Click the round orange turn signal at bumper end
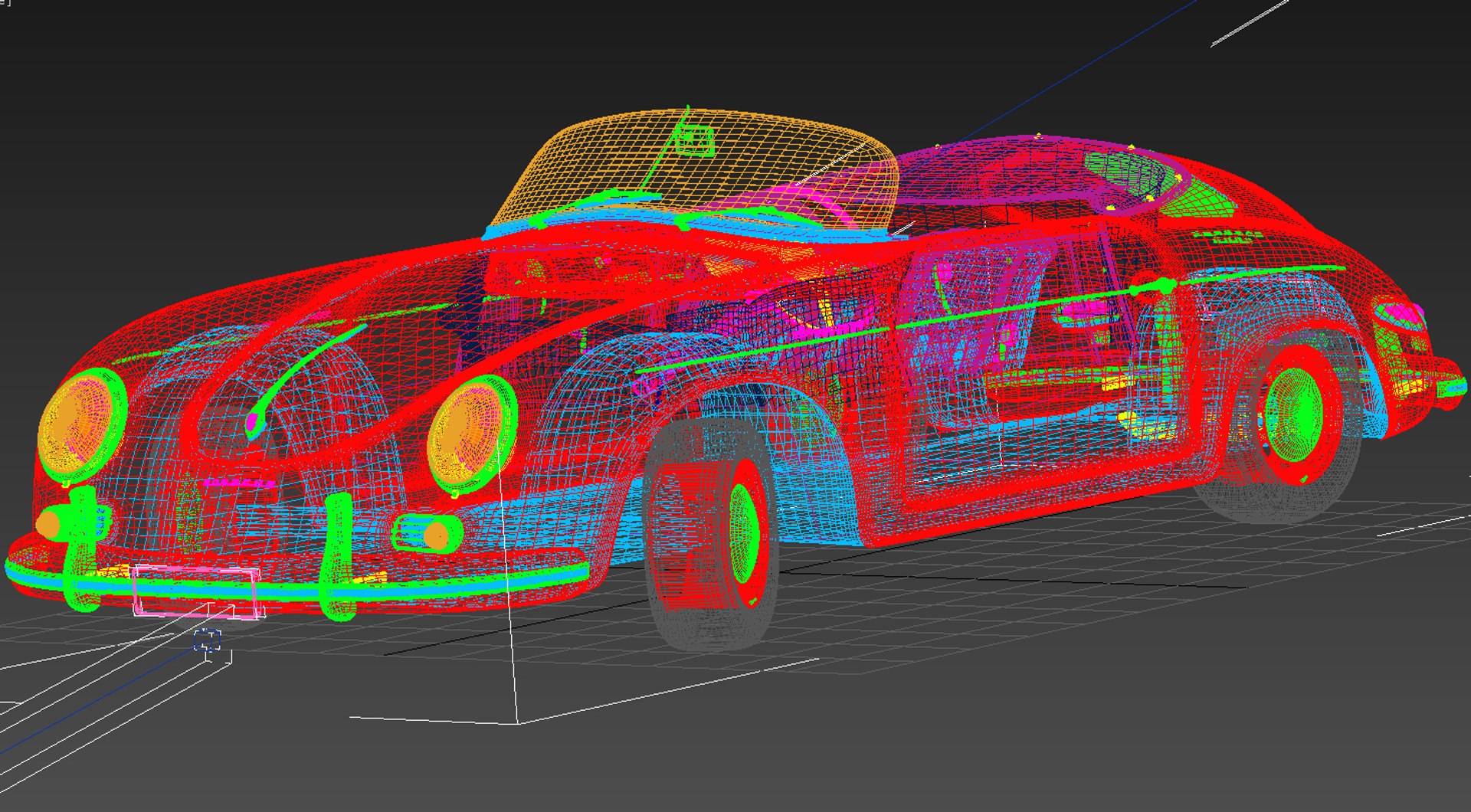The image size is (1471, 812). point(48,525)
